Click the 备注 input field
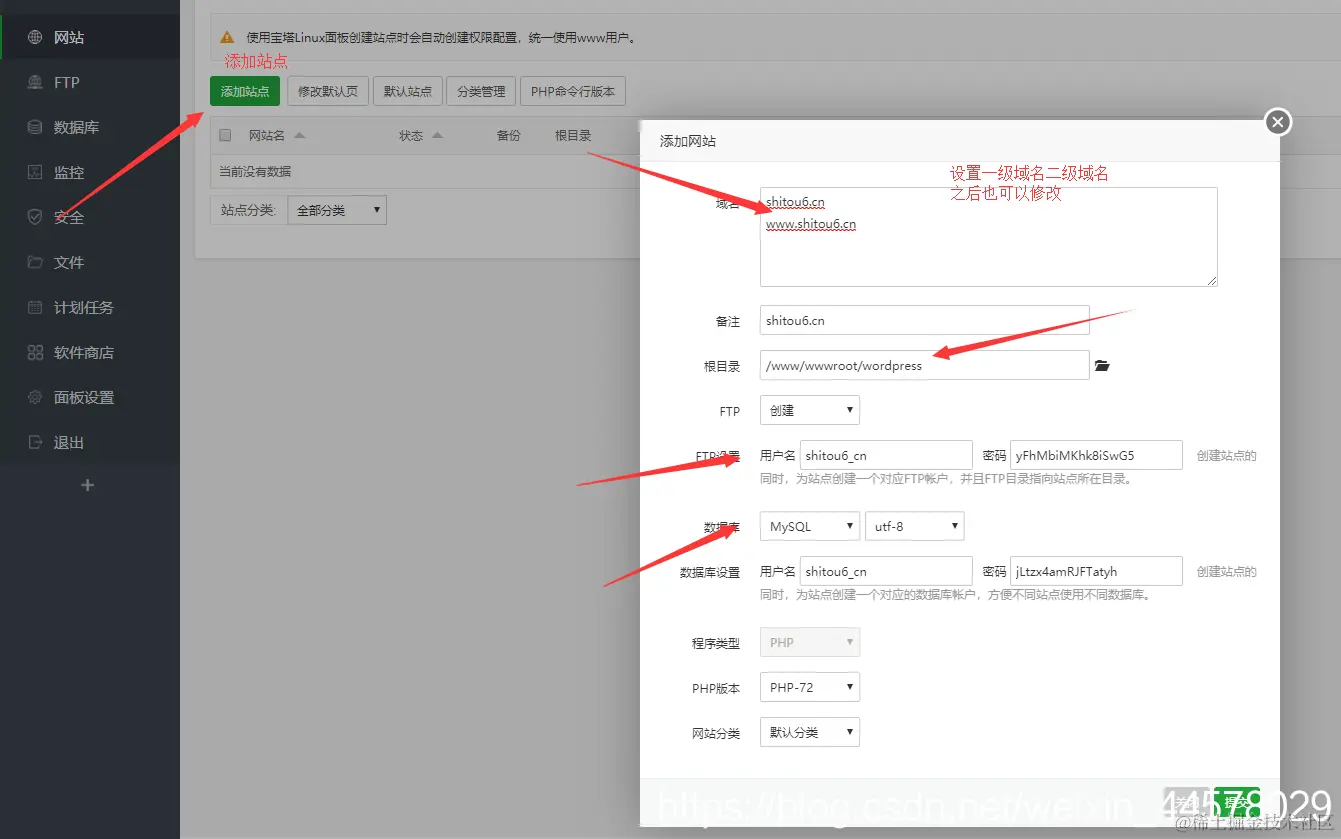This screenshot has height=839, width=1341. click(x=924, y=321)
